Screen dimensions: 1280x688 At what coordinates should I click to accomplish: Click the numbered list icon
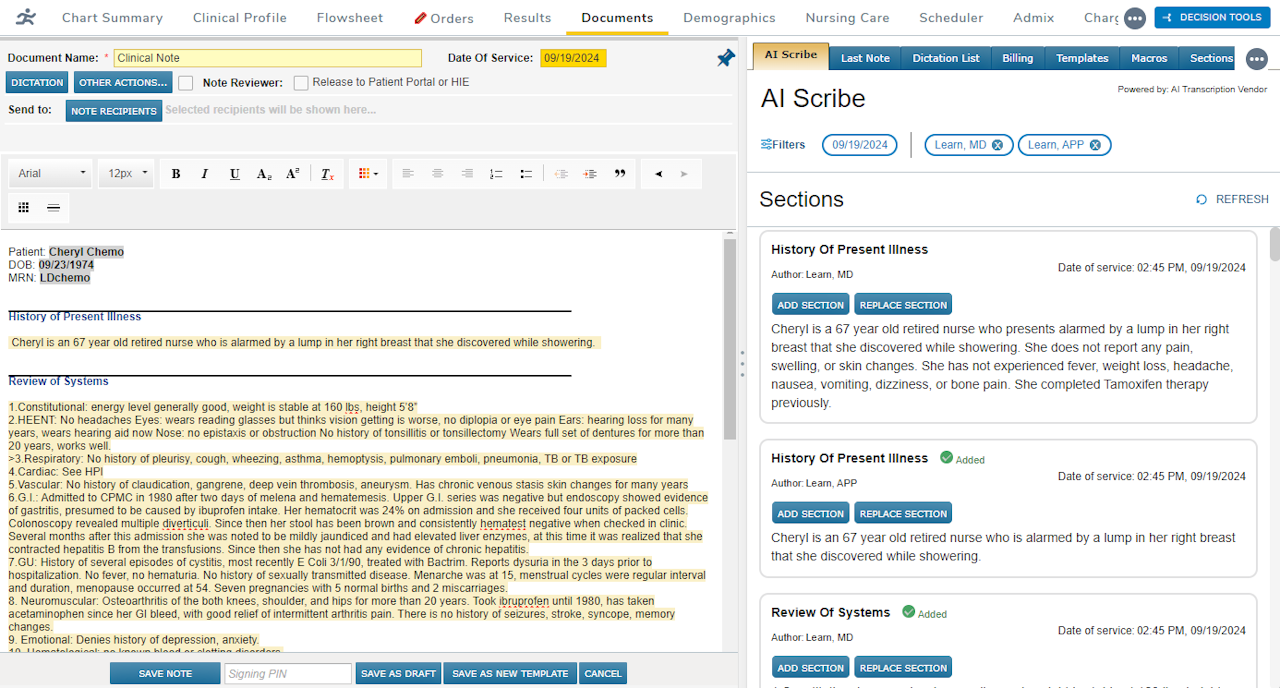(495, 173)
